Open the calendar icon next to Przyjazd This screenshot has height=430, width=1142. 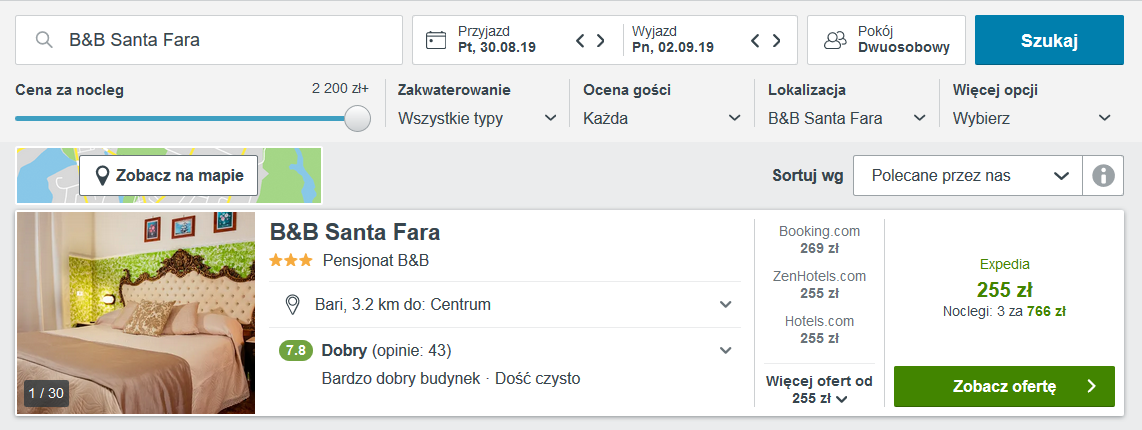pos(436,40)
